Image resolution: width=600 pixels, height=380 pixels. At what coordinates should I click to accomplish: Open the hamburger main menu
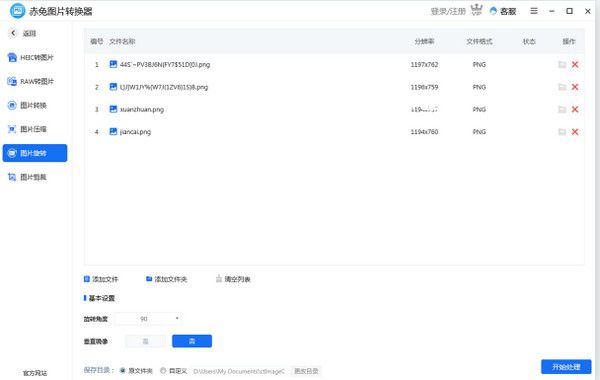(x=534, y=11)
